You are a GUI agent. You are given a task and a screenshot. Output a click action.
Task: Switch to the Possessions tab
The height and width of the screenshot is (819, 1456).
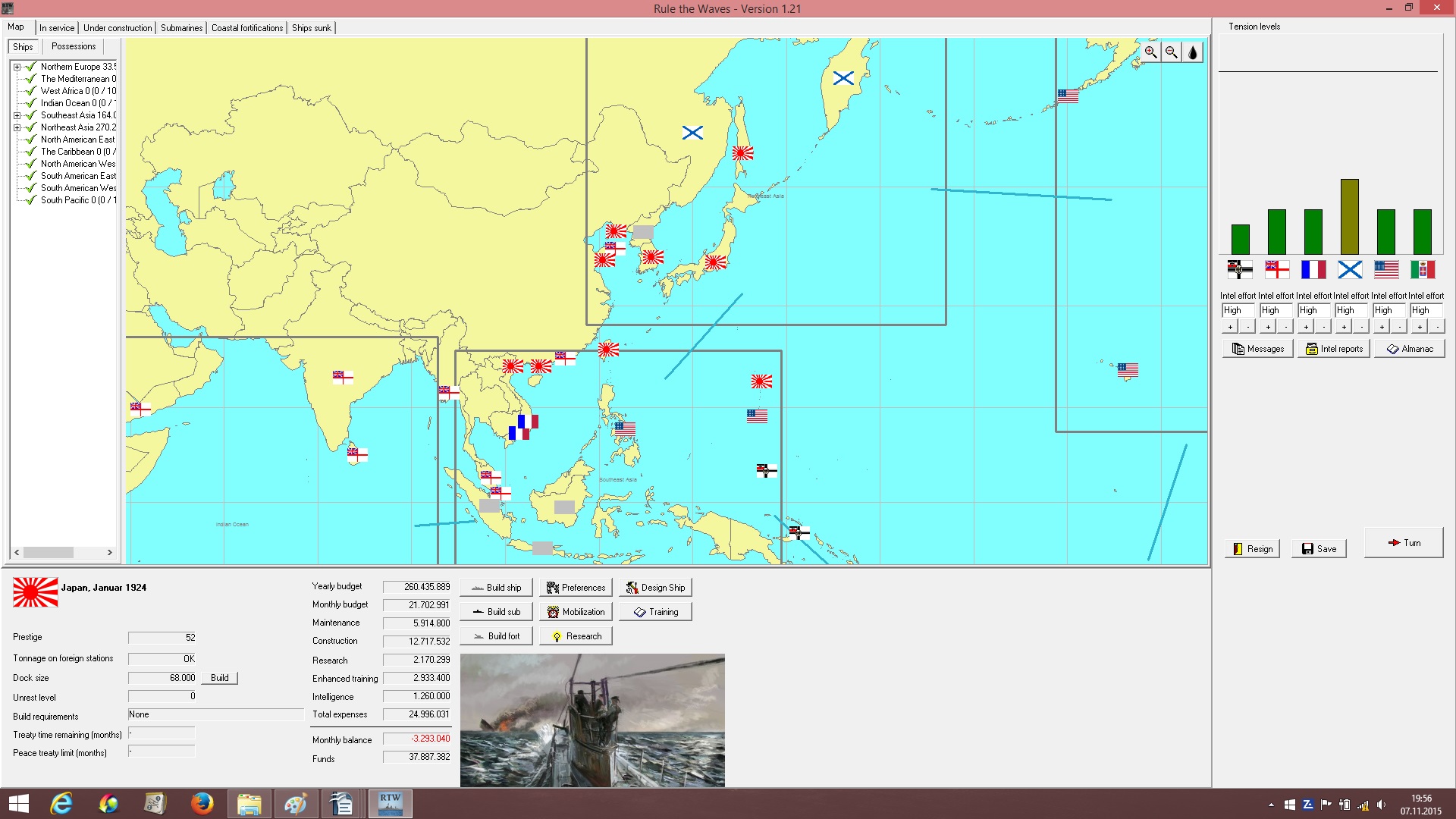(x=74, y=46)
